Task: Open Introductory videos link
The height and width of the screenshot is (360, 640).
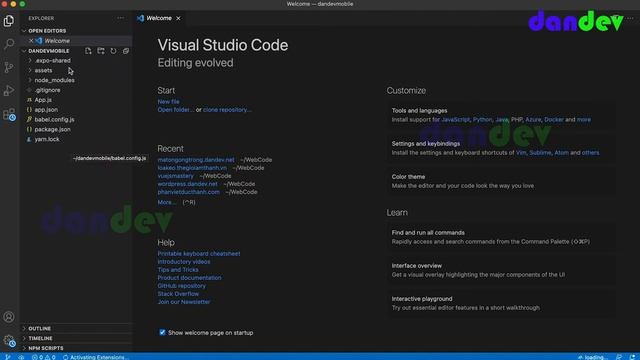Action: 184,262
